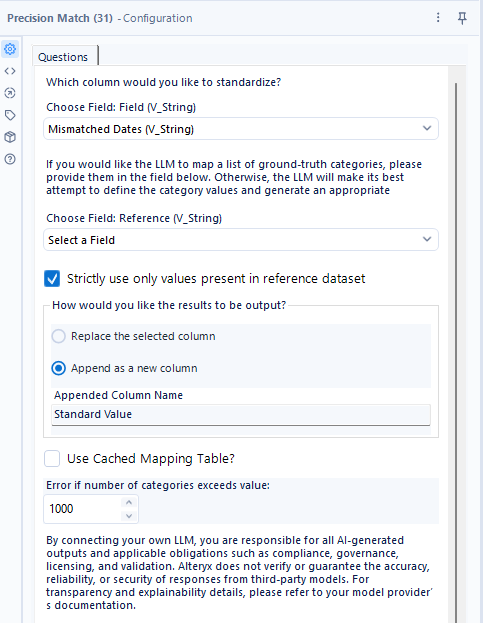Select the Navigation arrow circle icon
Screen dimensions: 483x623
coord(10,93)
